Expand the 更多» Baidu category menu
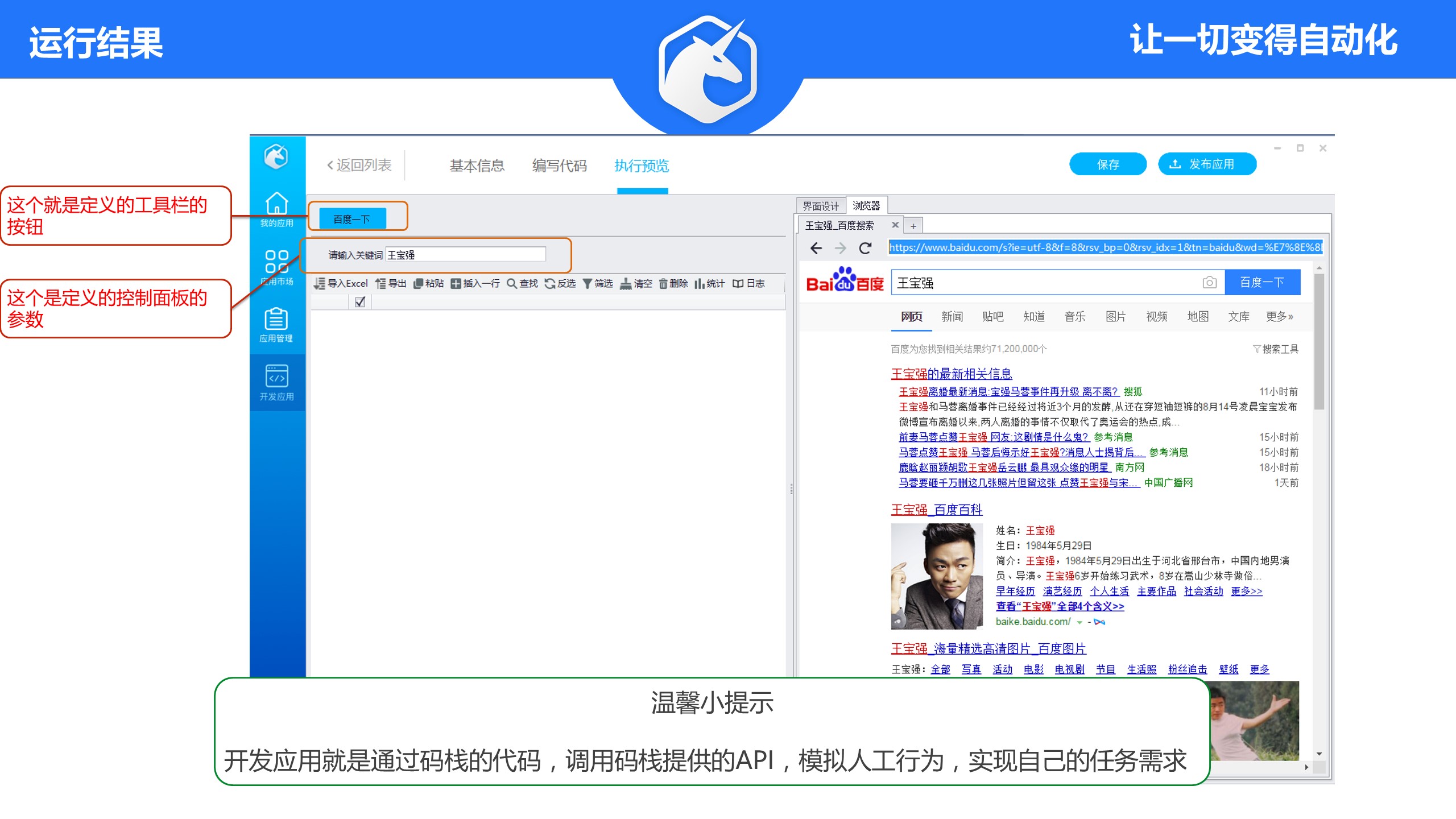 [x=1279, y=316]
